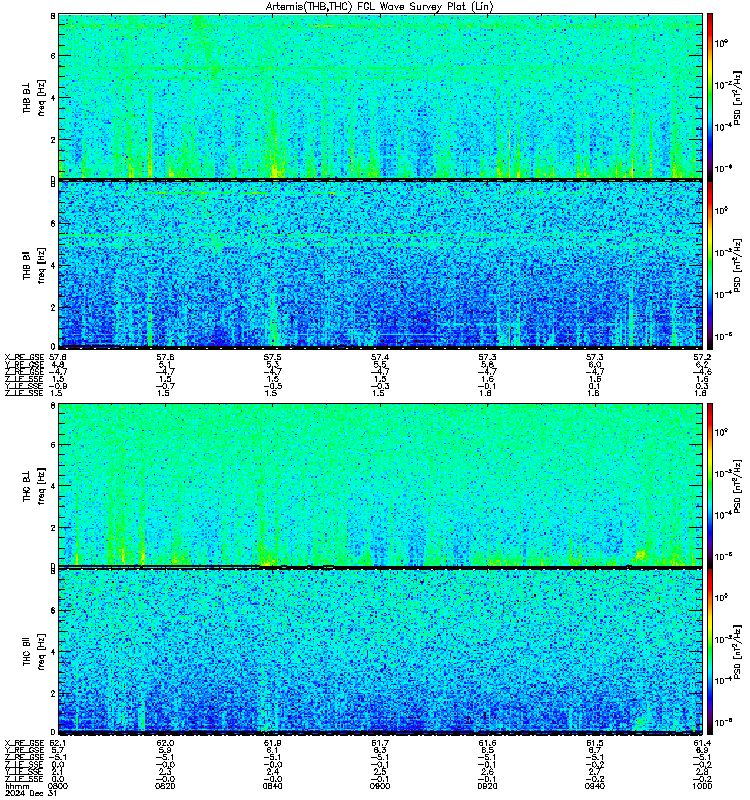750x800 pixels.
Task: Click the 'THB B⊥ freq [Hz]' axis label
Action: (34, 97)
